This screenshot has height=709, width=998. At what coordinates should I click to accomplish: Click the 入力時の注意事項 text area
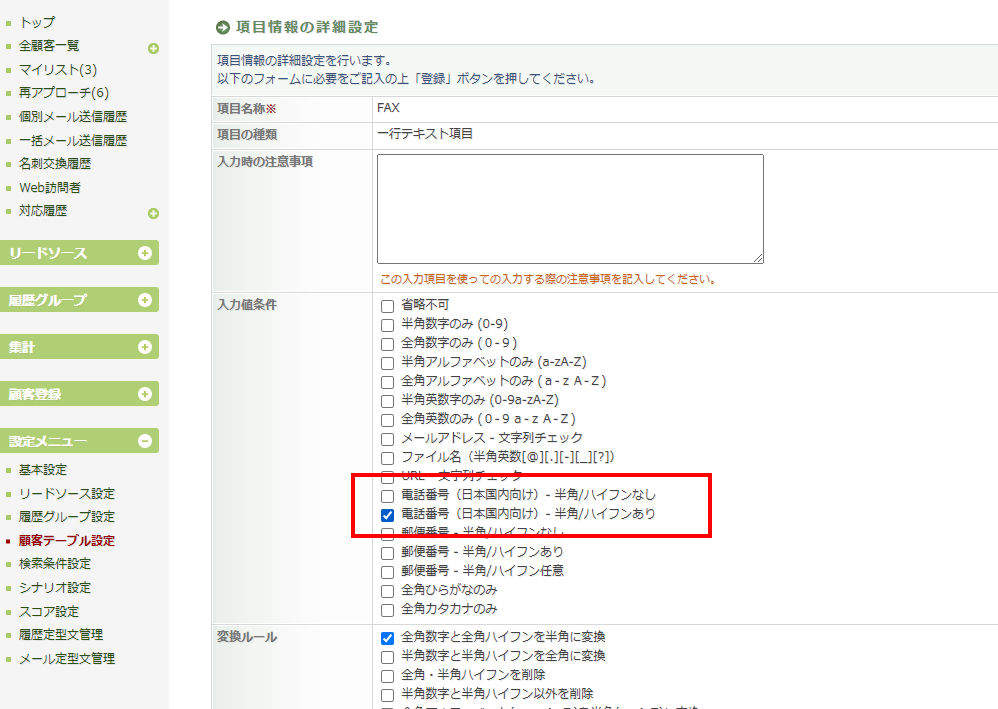click(x=570, y=208)
